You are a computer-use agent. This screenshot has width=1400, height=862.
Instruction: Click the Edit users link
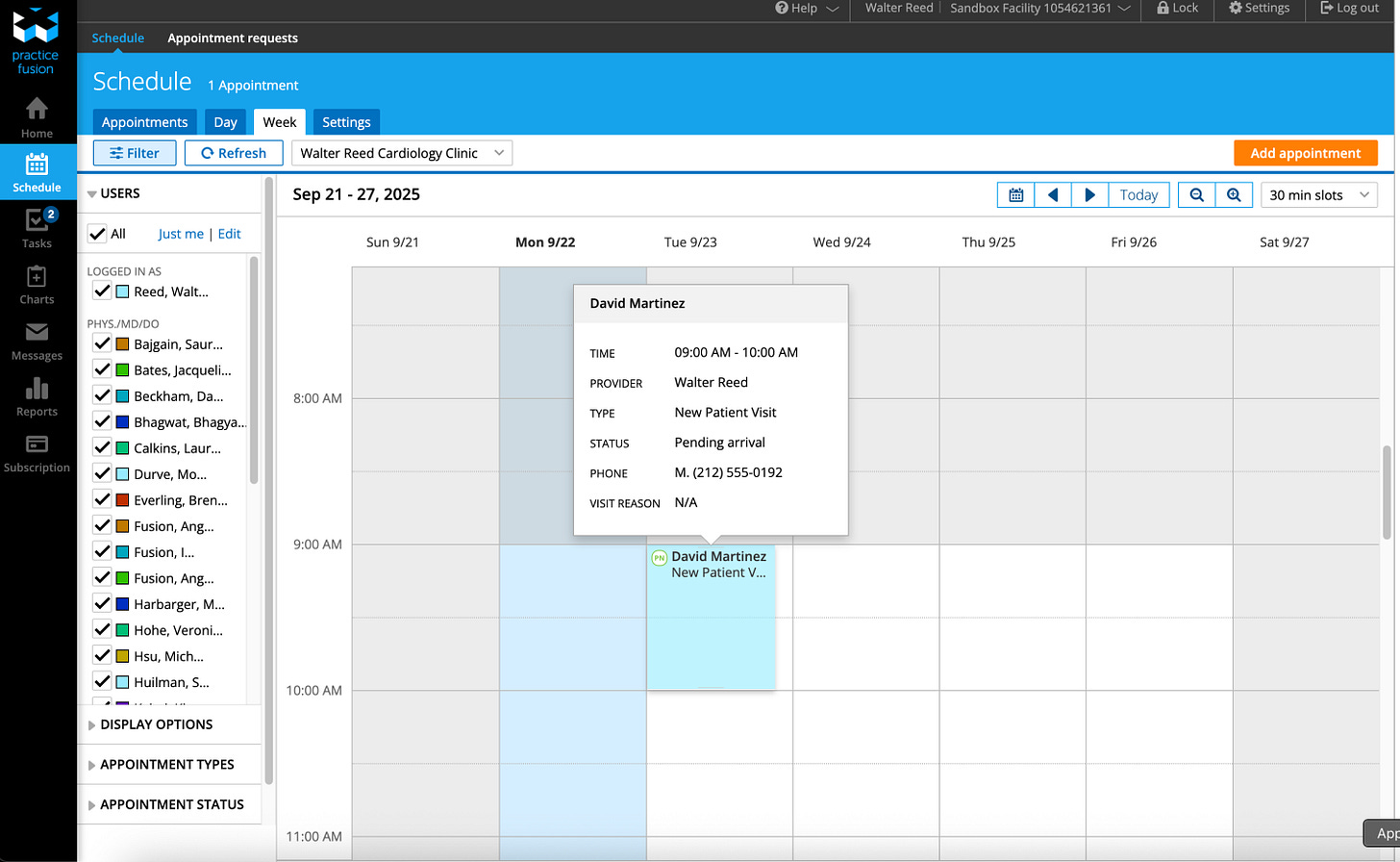tap(230, 234)
